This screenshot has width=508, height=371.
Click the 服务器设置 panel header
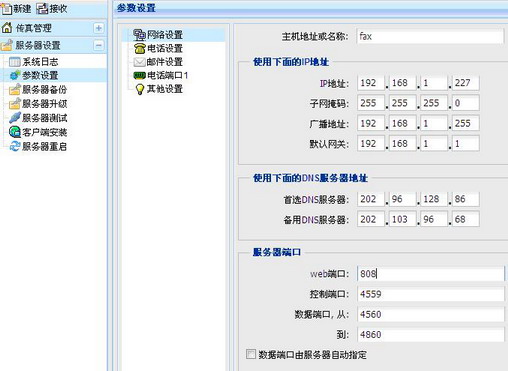(53, 45)
